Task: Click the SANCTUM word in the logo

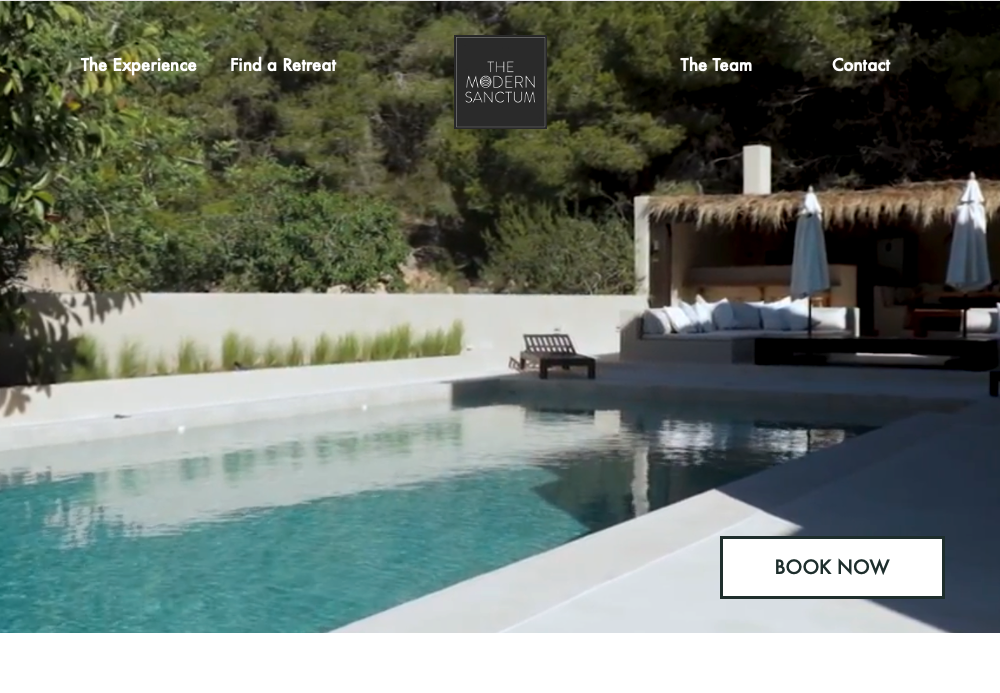Action: (x=501, y=98)
